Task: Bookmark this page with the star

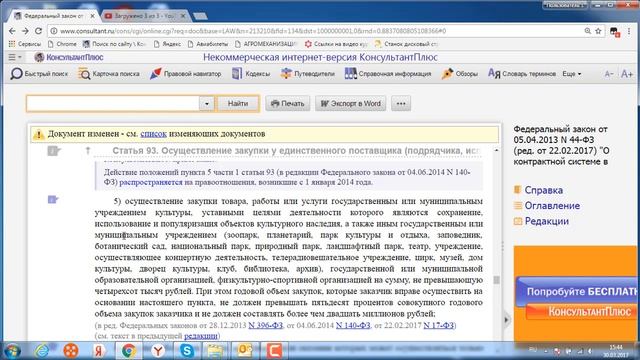Action: (x=598, y=31)
